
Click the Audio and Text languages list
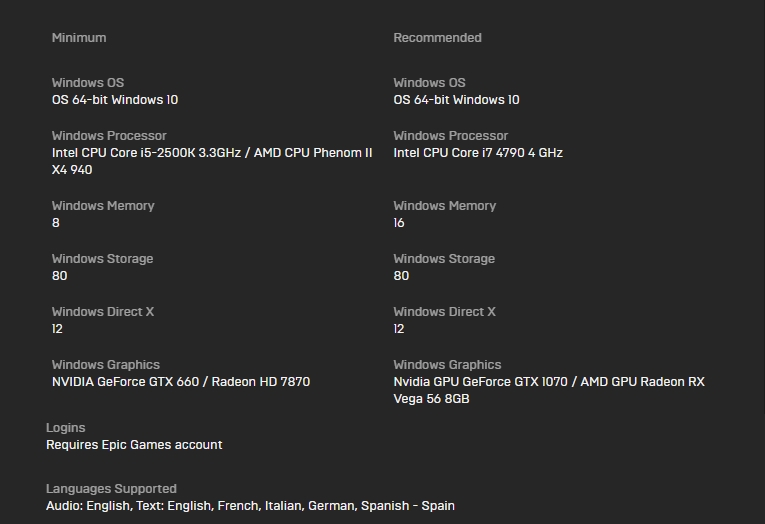(250, 505)
